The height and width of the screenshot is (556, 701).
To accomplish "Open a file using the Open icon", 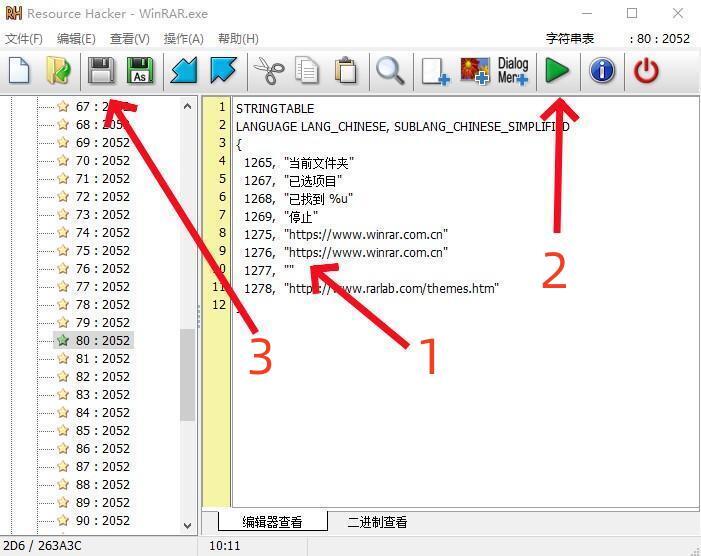I will (58, 71).
